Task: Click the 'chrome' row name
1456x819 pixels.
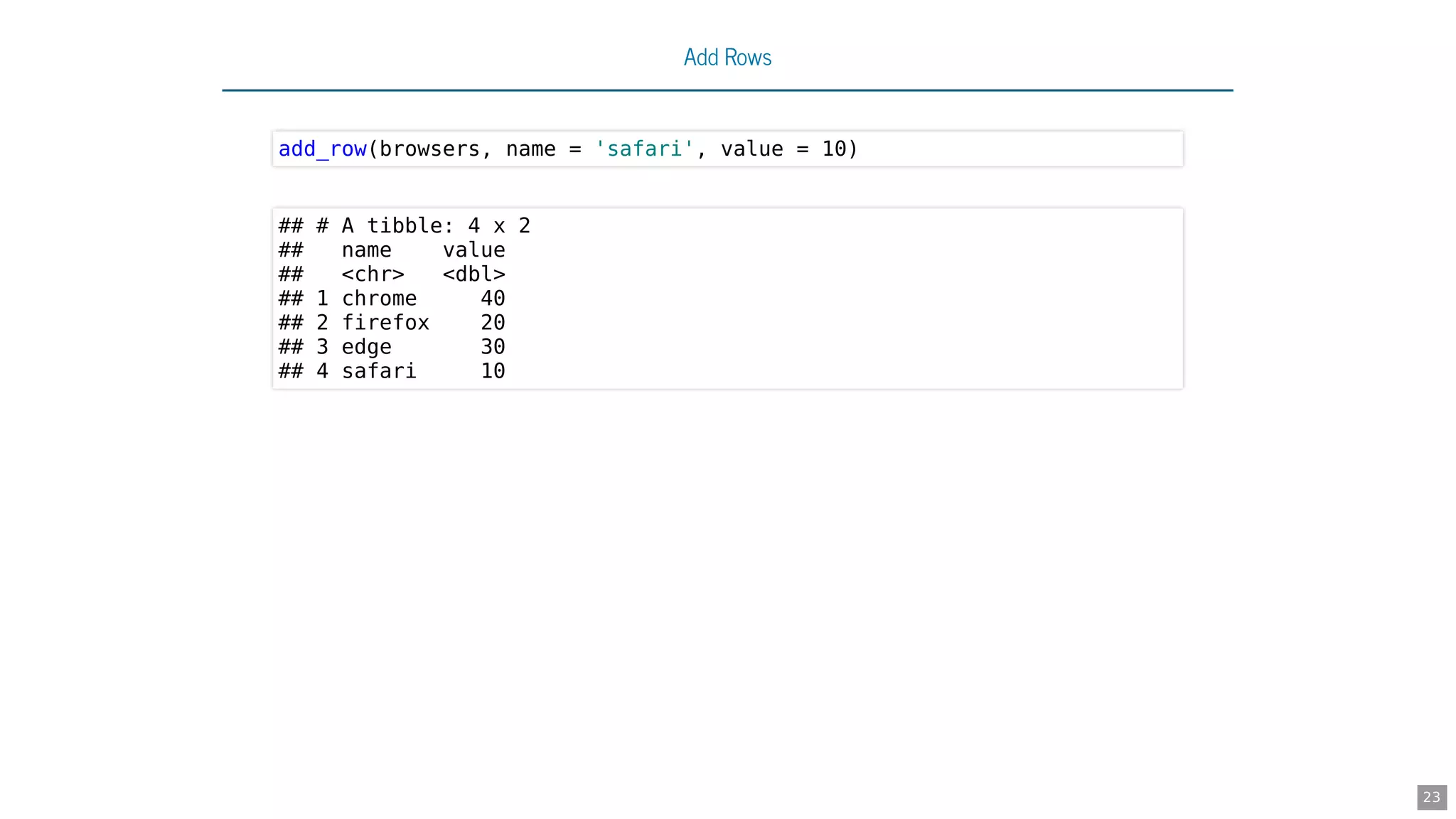Action: [x=379, y=299]
